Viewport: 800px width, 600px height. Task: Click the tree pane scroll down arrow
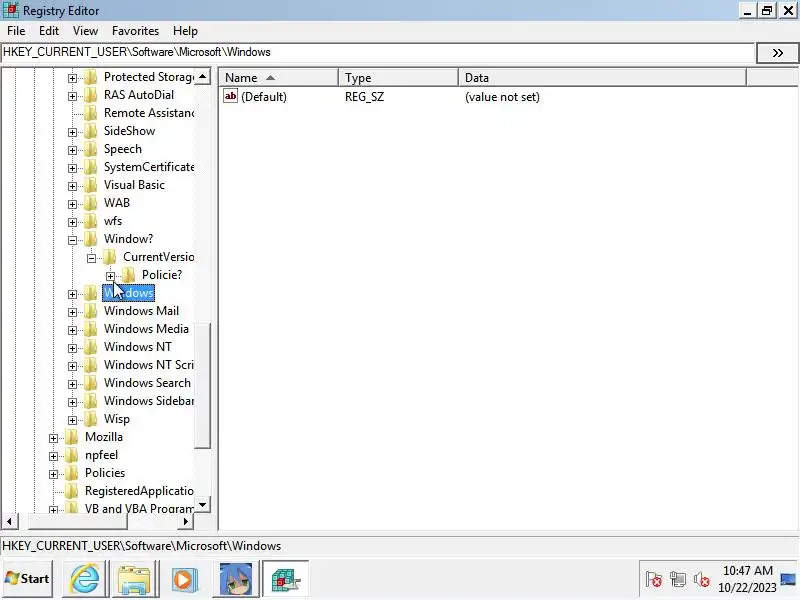click(203, 505)
